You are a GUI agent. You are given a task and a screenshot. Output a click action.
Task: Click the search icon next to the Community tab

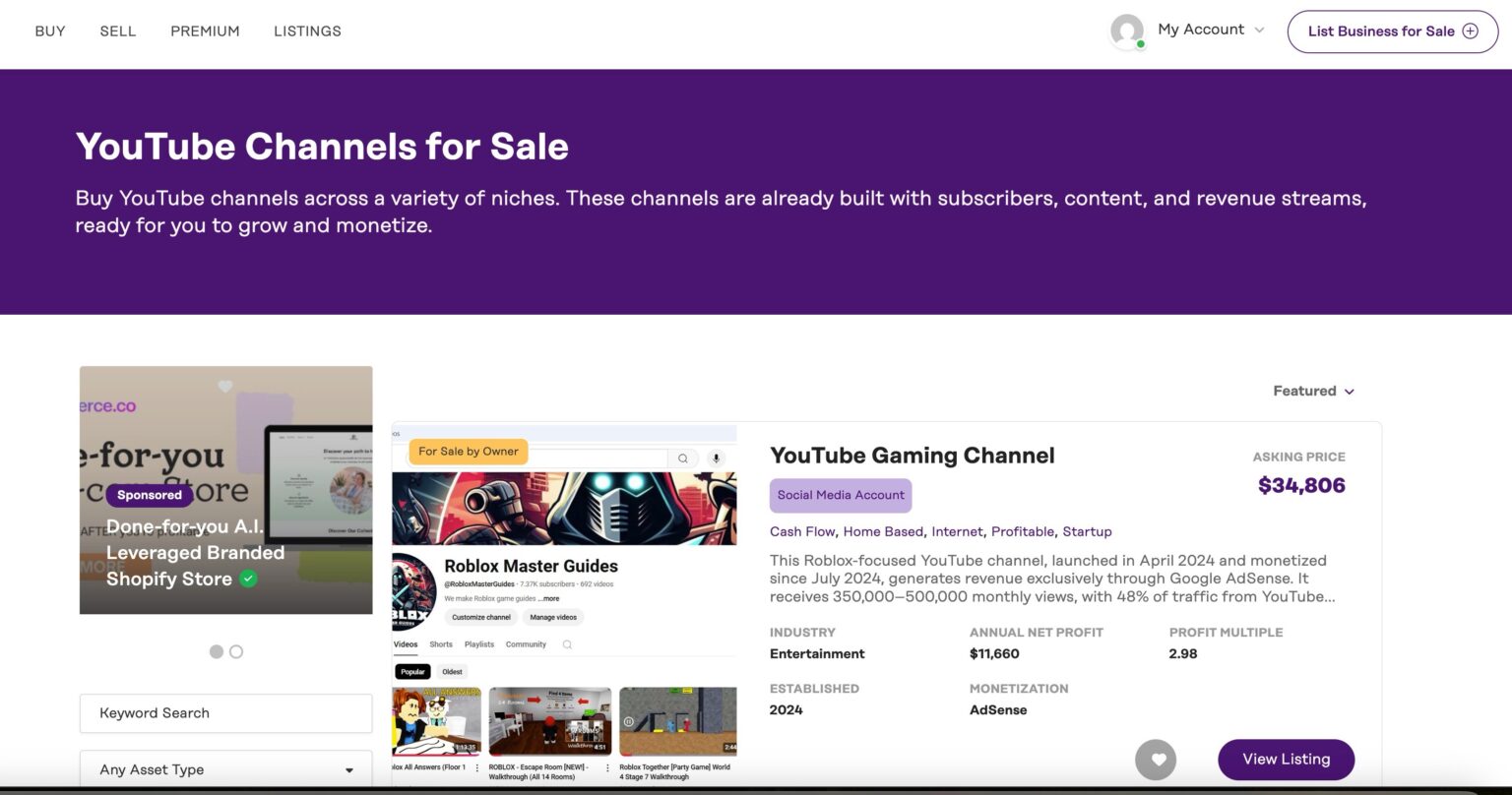click(568, 644)
